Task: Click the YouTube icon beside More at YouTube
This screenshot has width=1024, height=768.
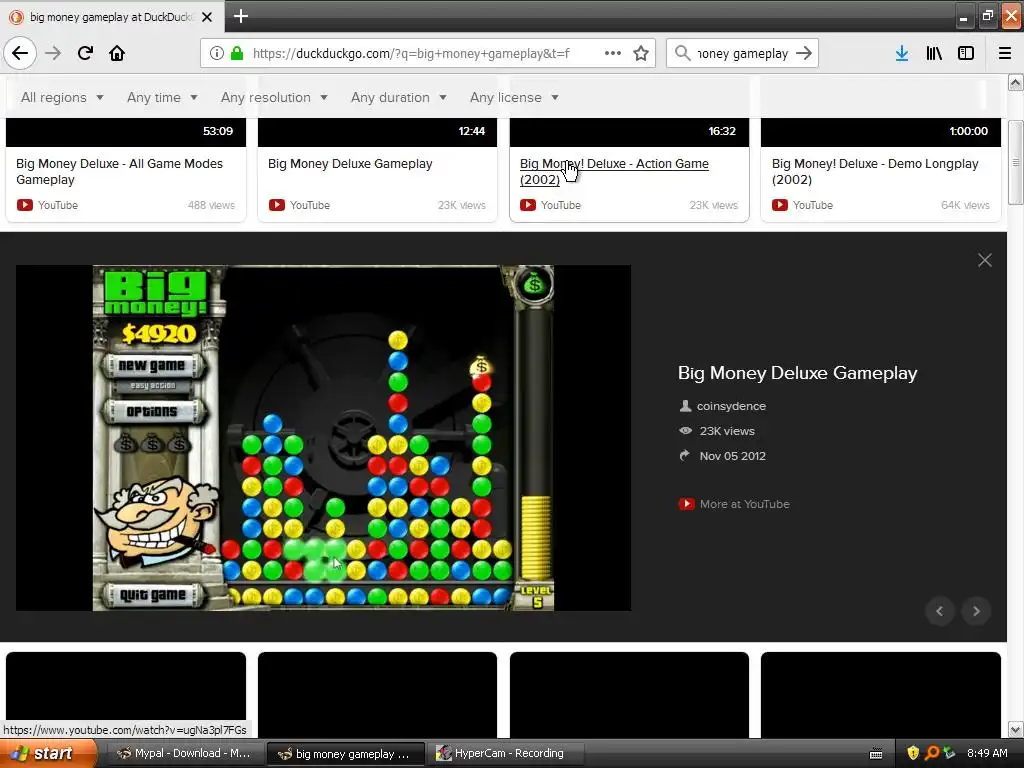Action: coord(686,504)
